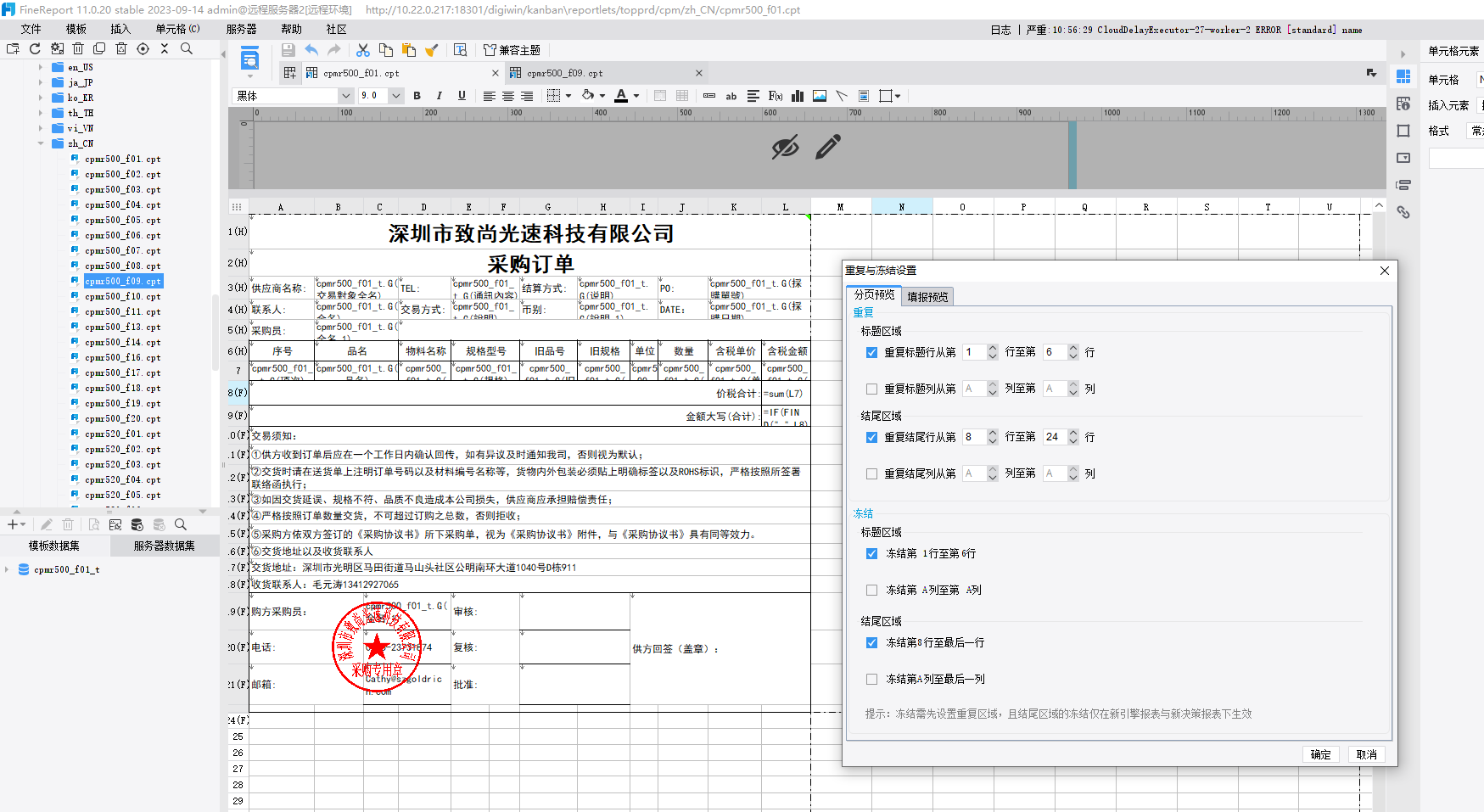
Task: Collapse the zh_CN folder
Action: tap(40, 143)
